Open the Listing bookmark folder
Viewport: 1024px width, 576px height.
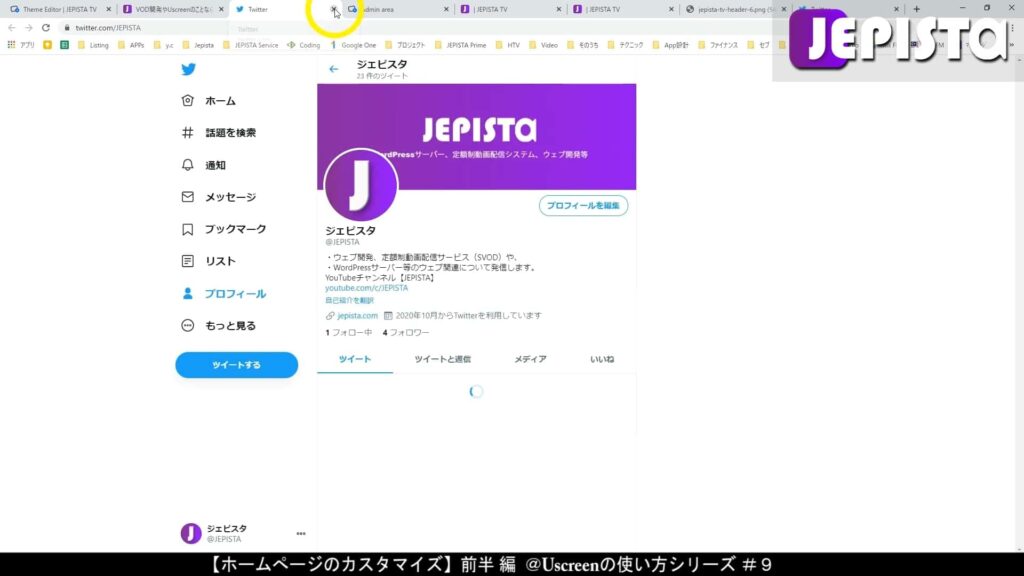click(93, 45)
